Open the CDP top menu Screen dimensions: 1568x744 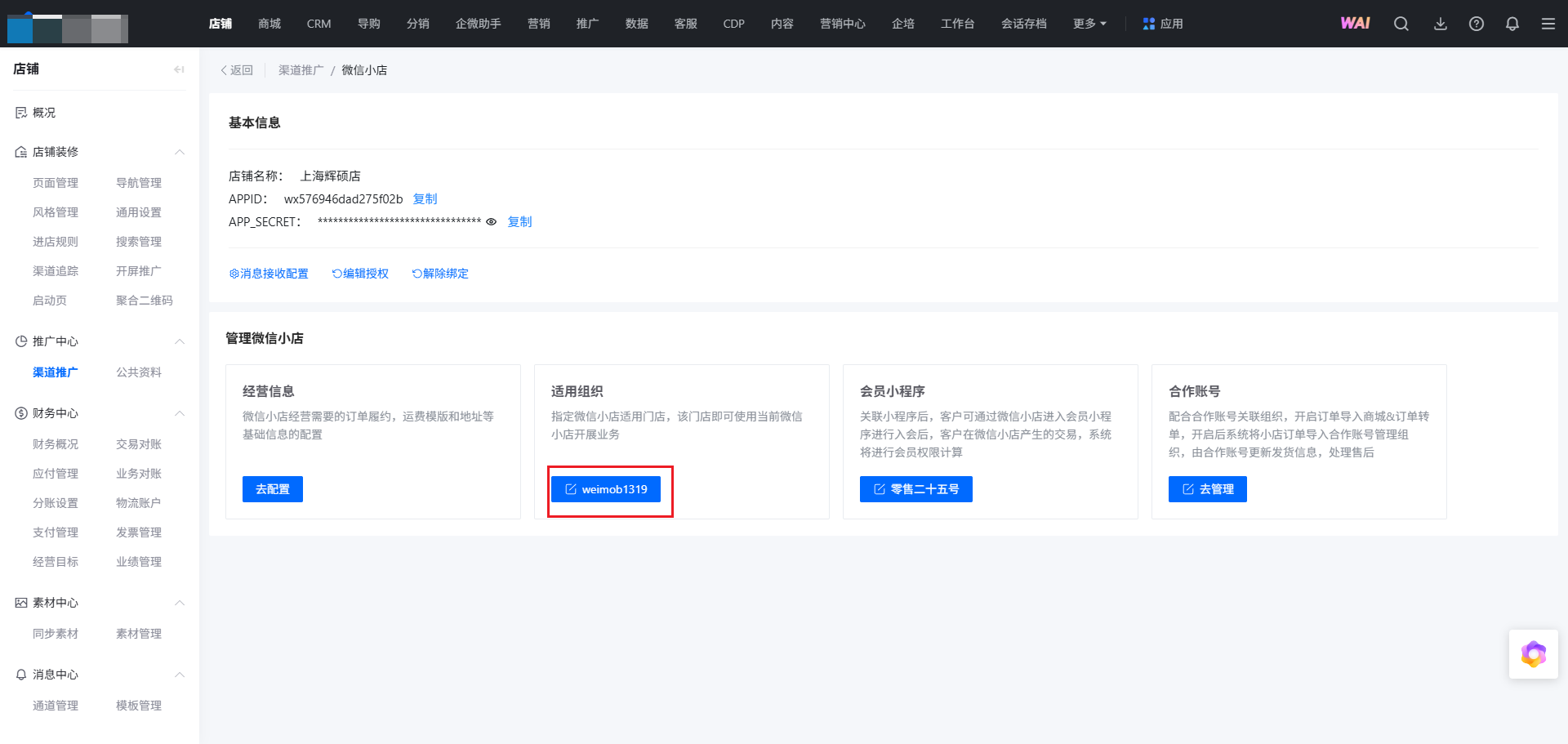[x=734, y=24]
